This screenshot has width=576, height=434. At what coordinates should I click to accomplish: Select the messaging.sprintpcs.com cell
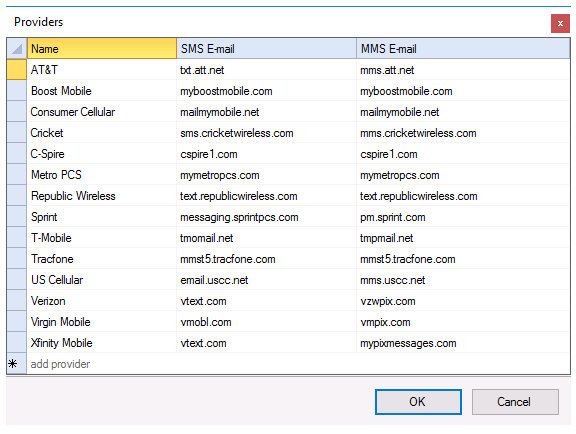click(266, 217)
